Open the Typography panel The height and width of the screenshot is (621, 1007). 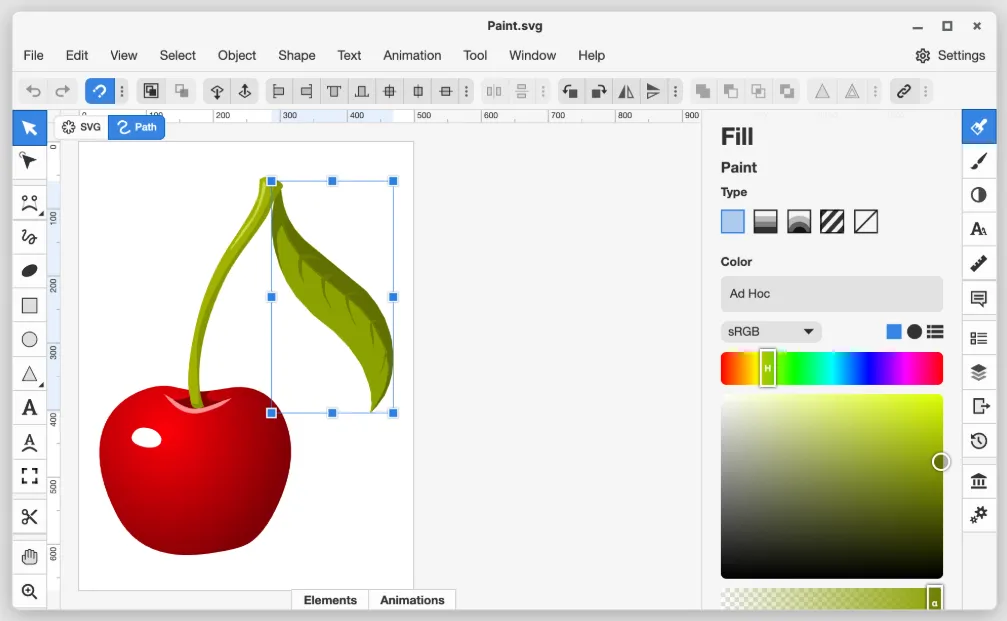pos(979,229)
